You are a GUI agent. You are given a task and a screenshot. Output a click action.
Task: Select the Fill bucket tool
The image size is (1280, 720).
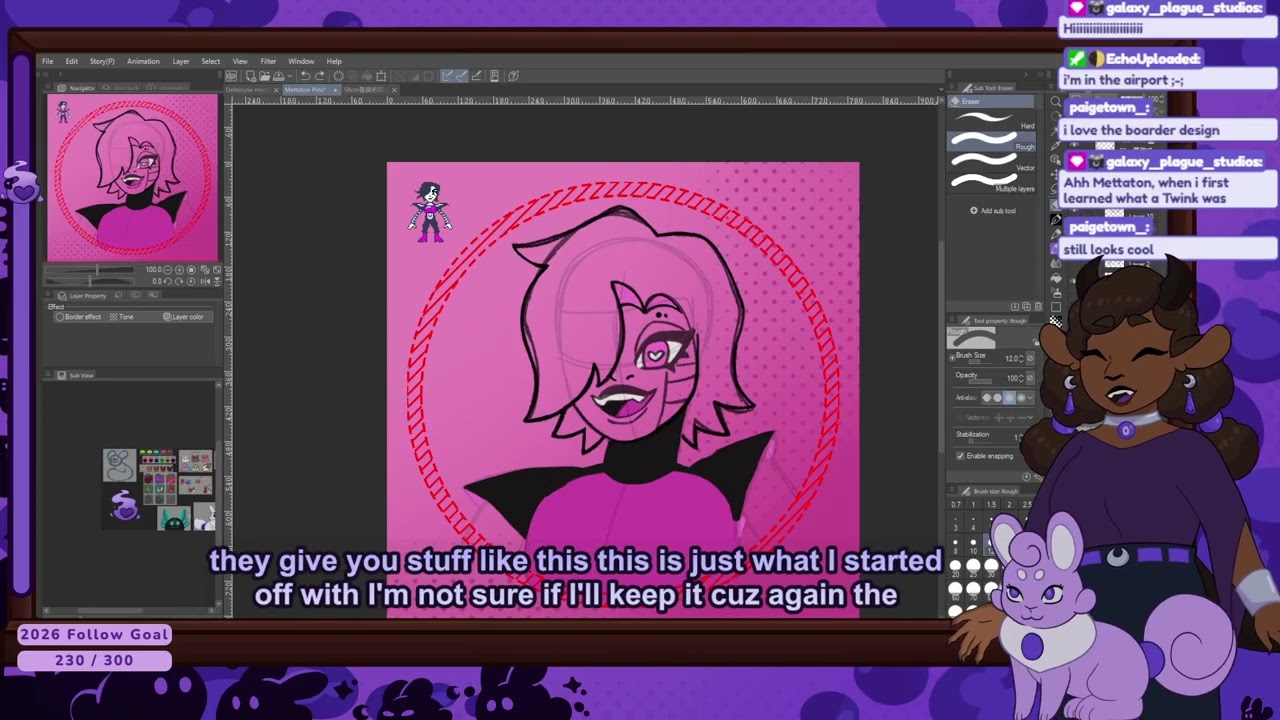click(1056, 278)
